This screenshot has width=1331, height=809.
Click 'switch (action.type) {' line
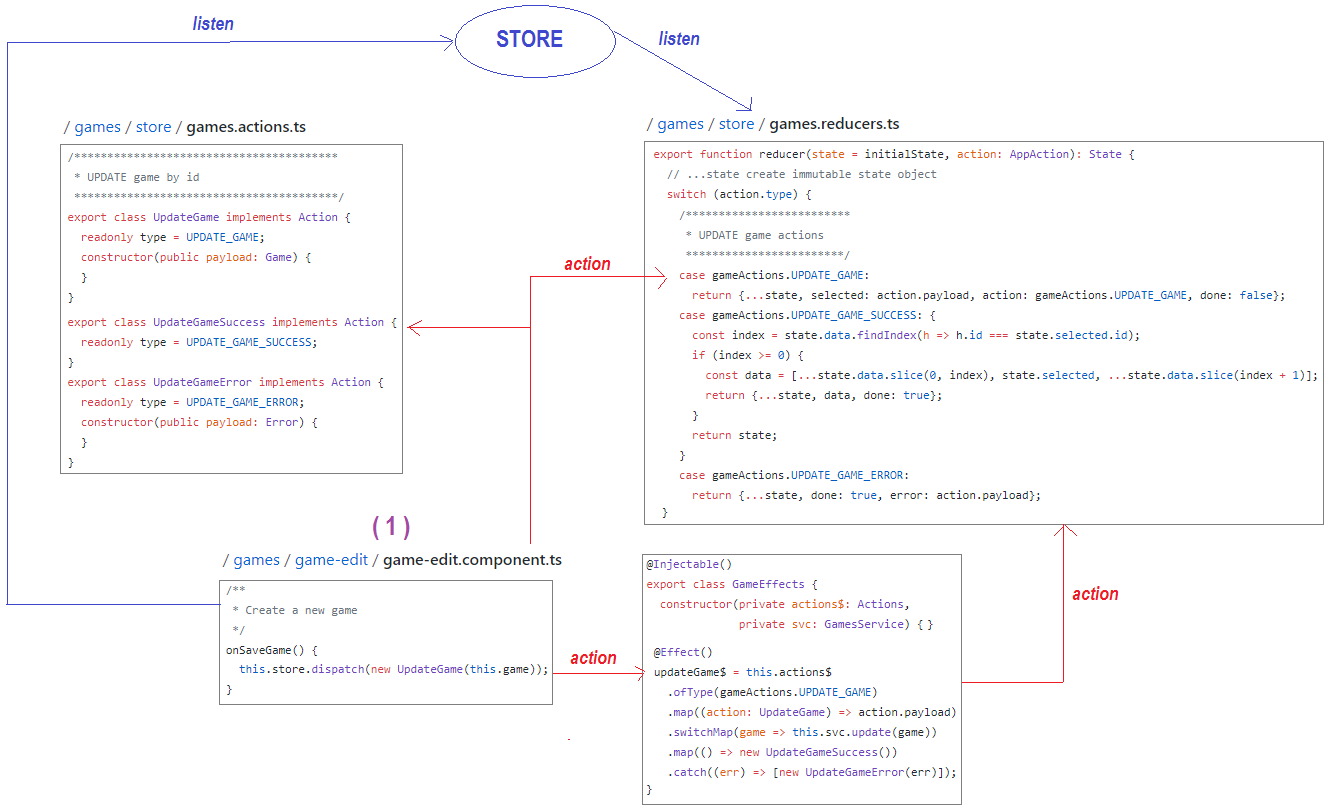[739, 194]
